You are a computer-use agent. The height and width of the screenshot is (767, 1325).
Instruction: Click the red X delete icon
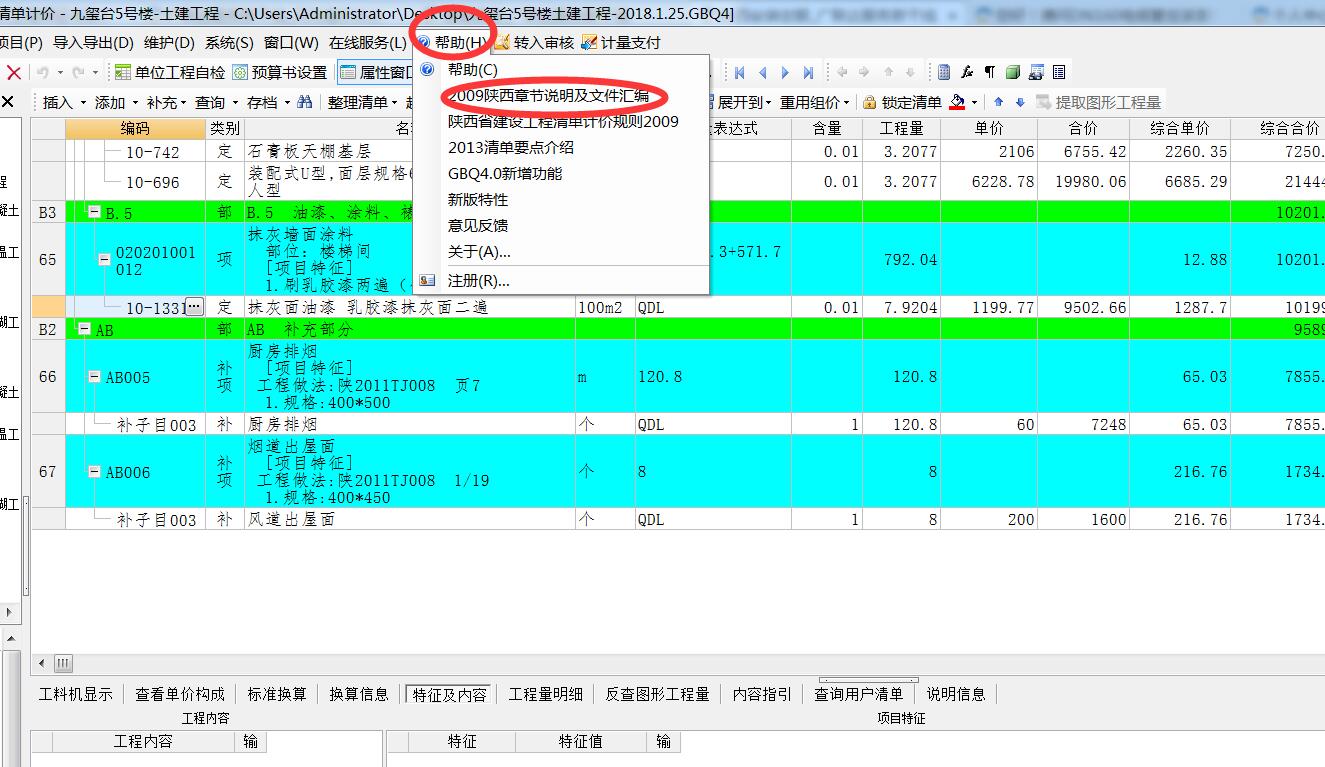13,72
